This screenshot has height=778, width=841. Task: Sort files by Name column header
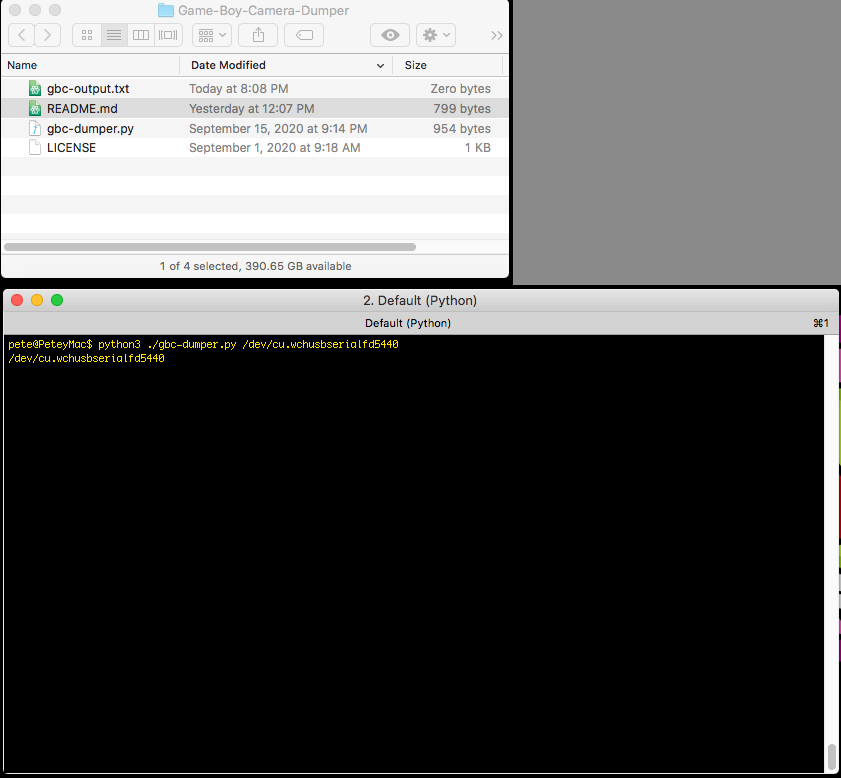[x=90, y=65]
